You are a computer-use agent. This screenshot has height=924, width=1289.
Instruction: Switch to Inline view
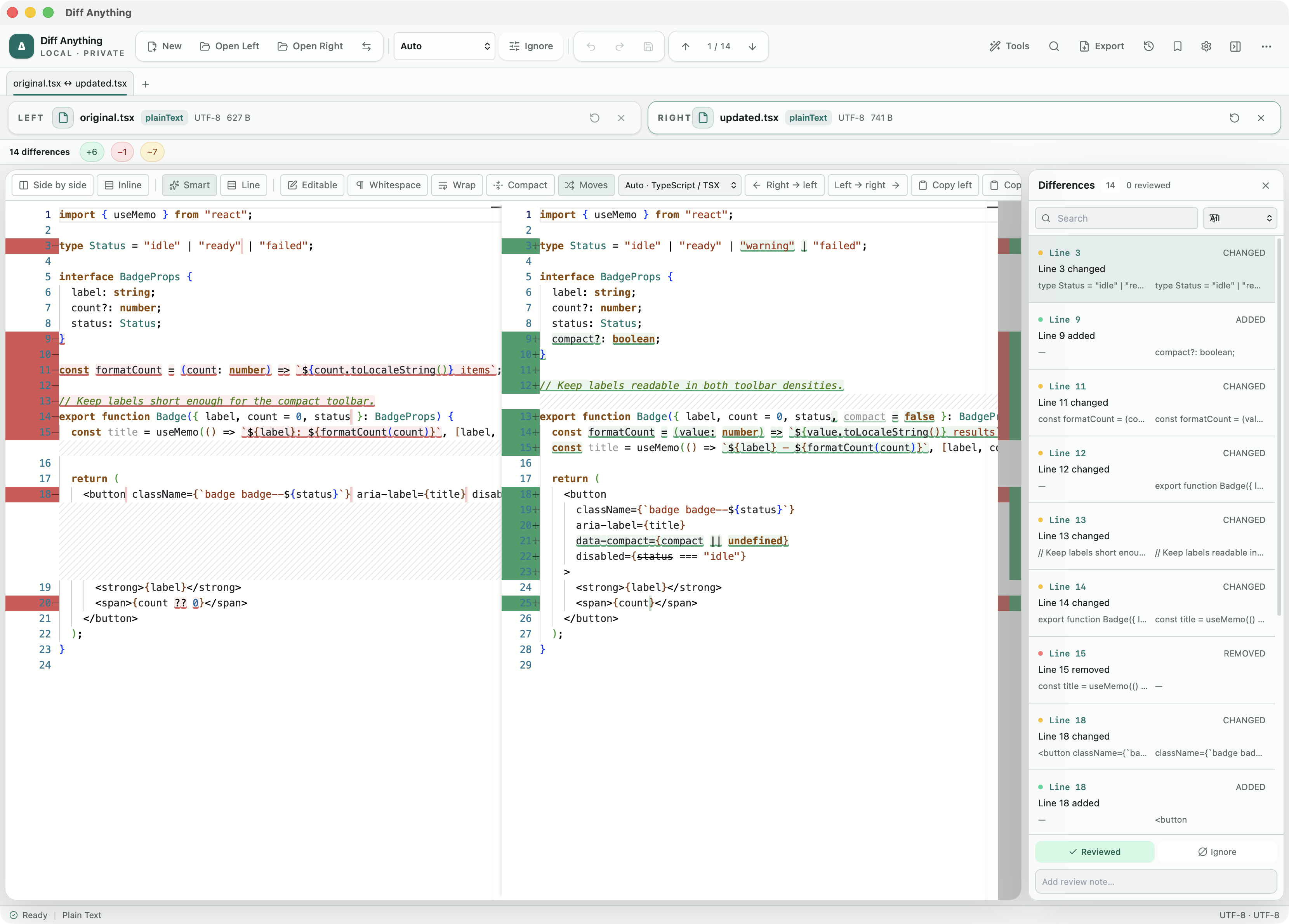coord(123,185)
